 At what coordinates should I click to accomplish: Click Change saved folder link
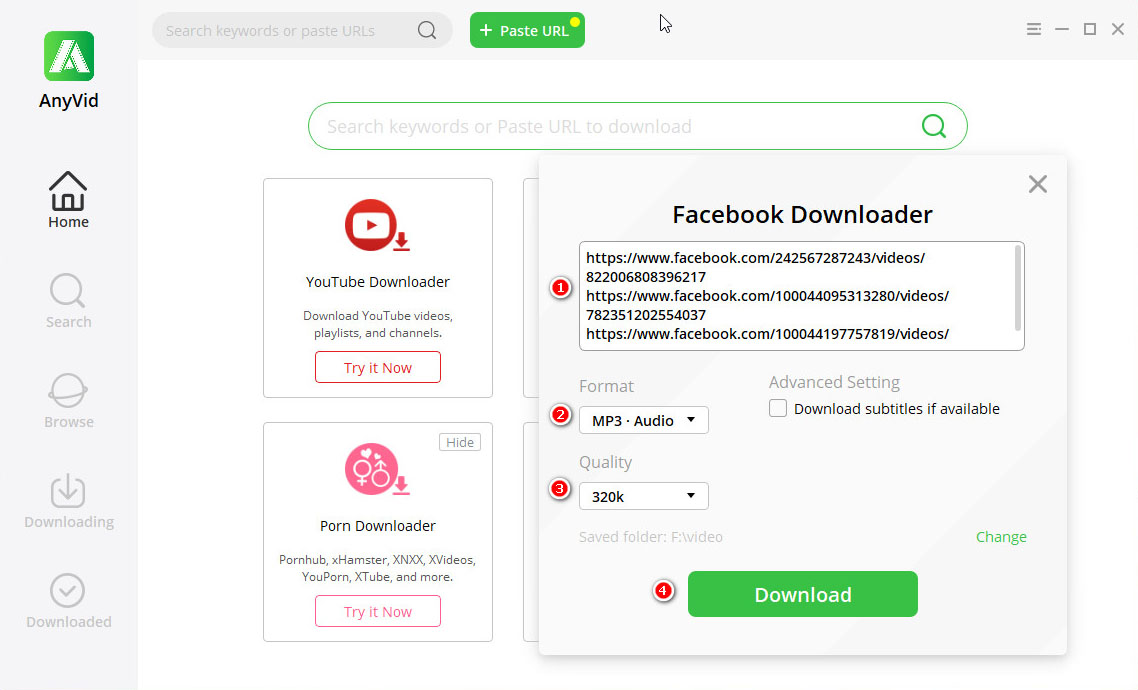pos(1001,537)
